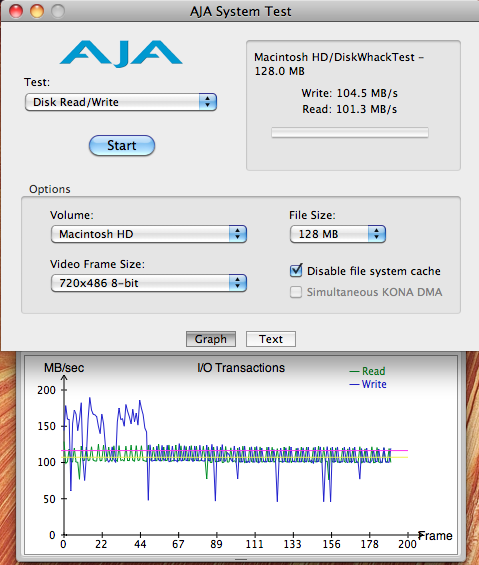
Task: Toggle Simultaneous KONA DMA checkbox
Action: 296,292
